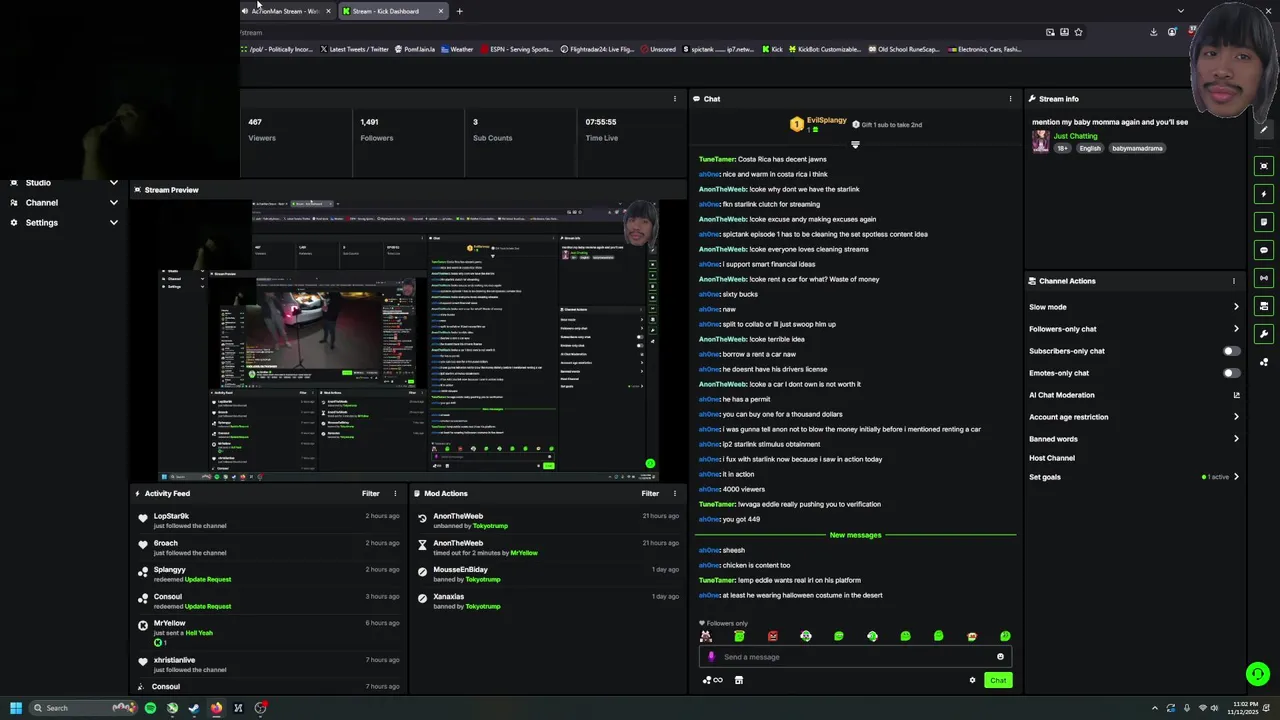The height and width of the screenshot is (720, 1280).
Task: Click the green record dot in stream preview
Action: pos(650,464)
